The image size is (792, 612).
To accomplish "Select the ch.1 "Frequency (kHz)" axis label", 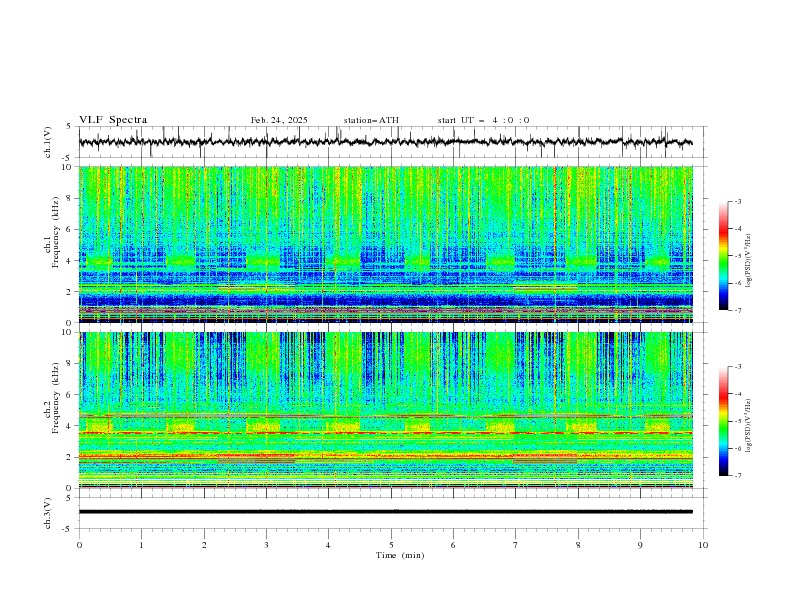I will [x=56, y=232].
